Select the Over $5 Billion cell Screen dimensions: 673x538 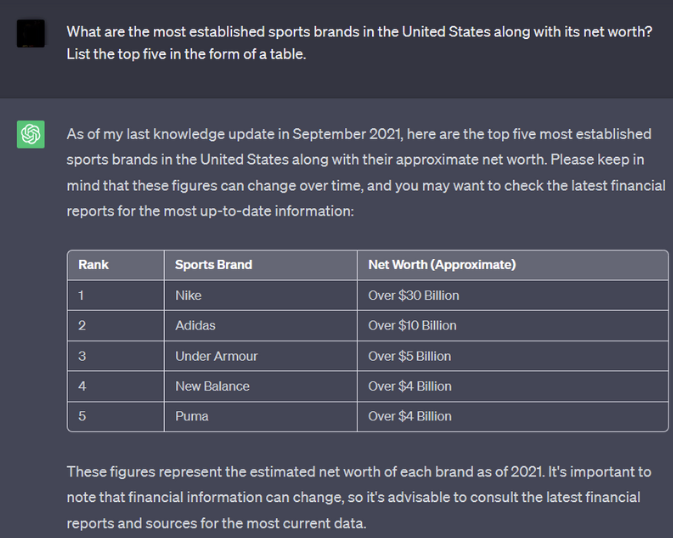pos(513,356)
